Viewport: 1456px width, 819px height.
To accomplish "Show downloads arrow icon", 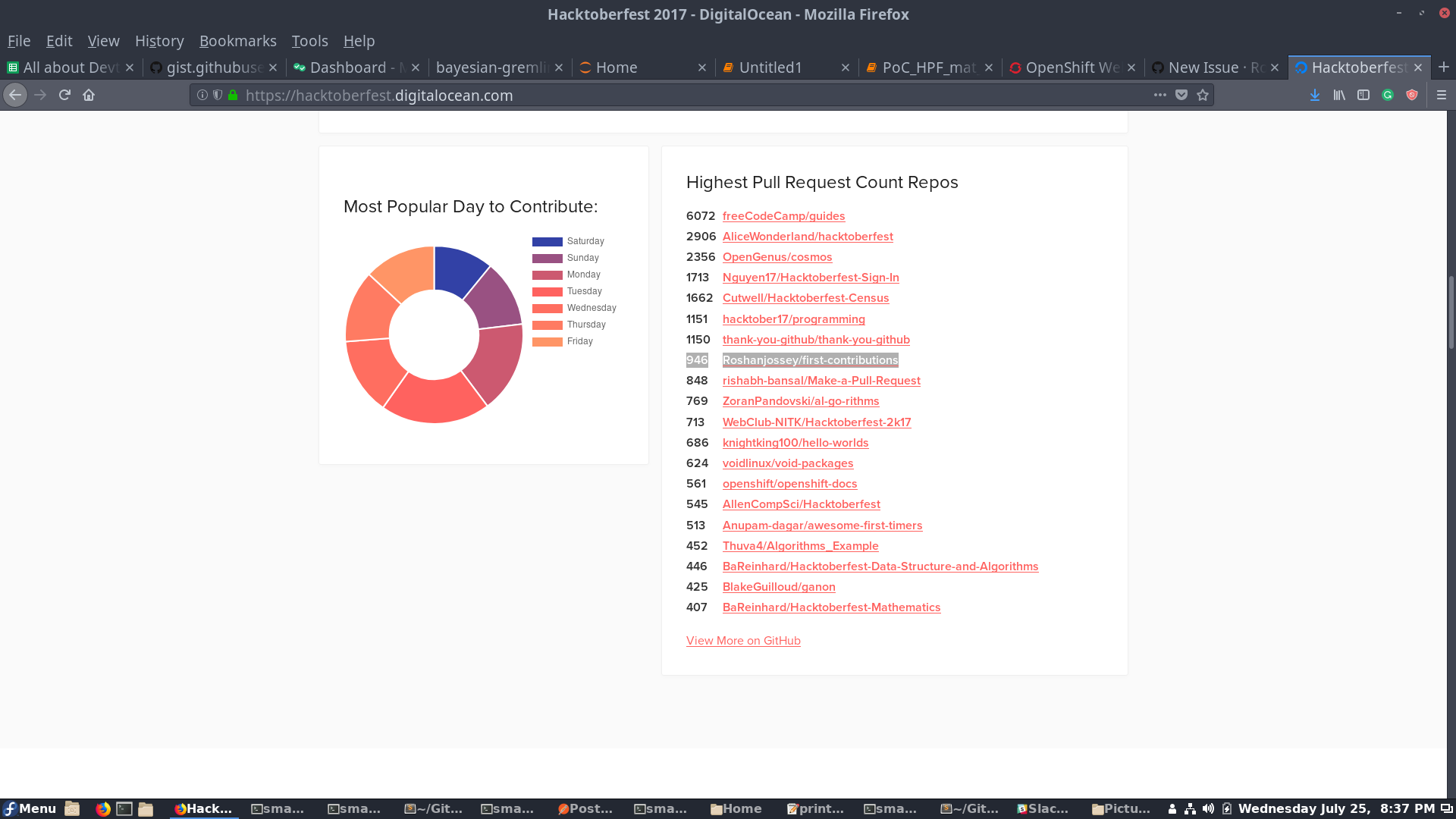I will click(x=1315, y=95).
